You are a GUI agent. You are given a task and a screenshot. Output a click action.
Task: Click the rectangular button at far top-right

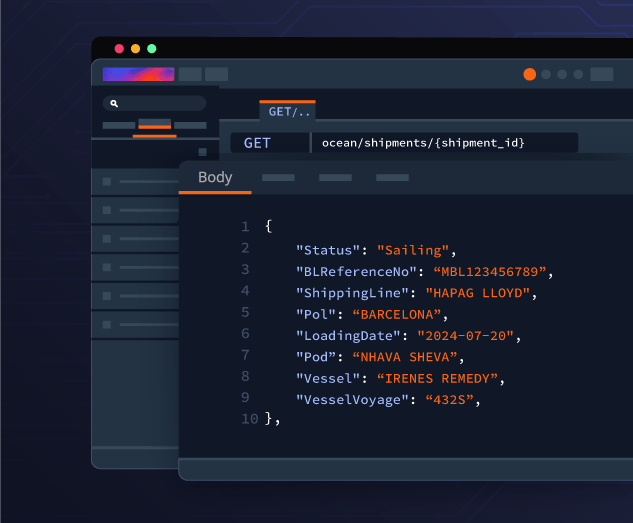coord(602,74)
